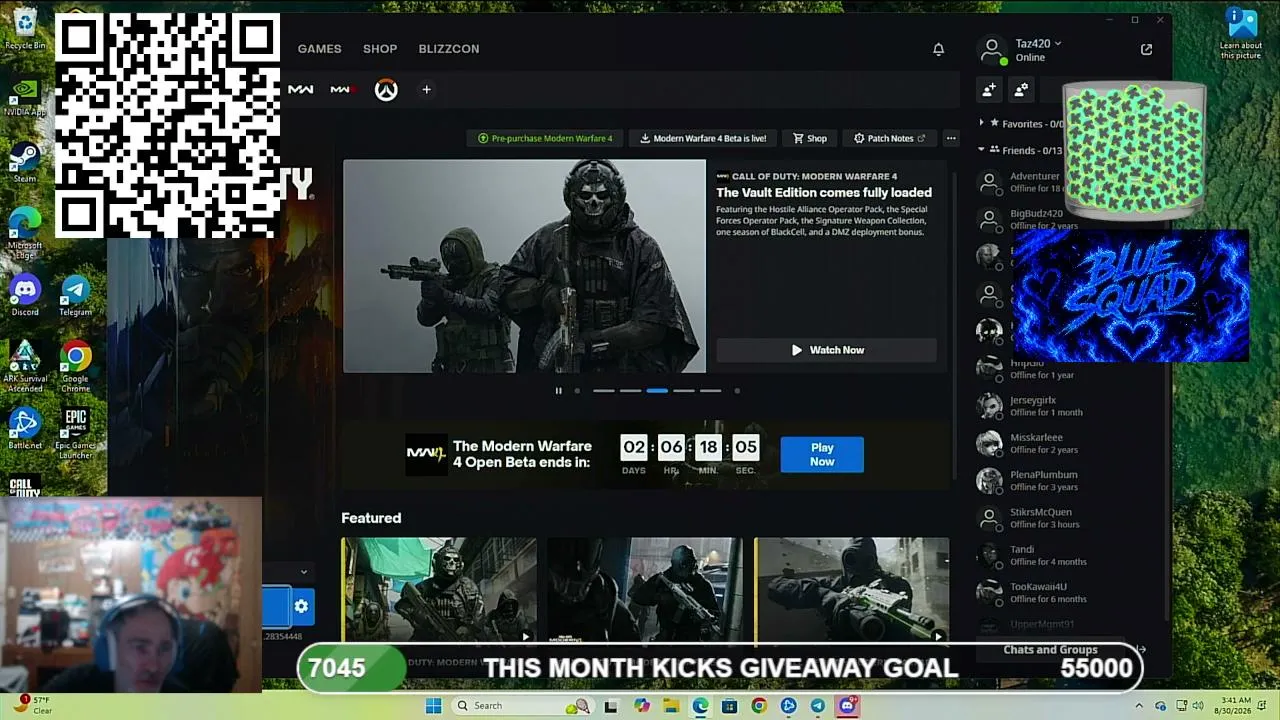Click the Add Friend icon

click(x=989, y=90)
